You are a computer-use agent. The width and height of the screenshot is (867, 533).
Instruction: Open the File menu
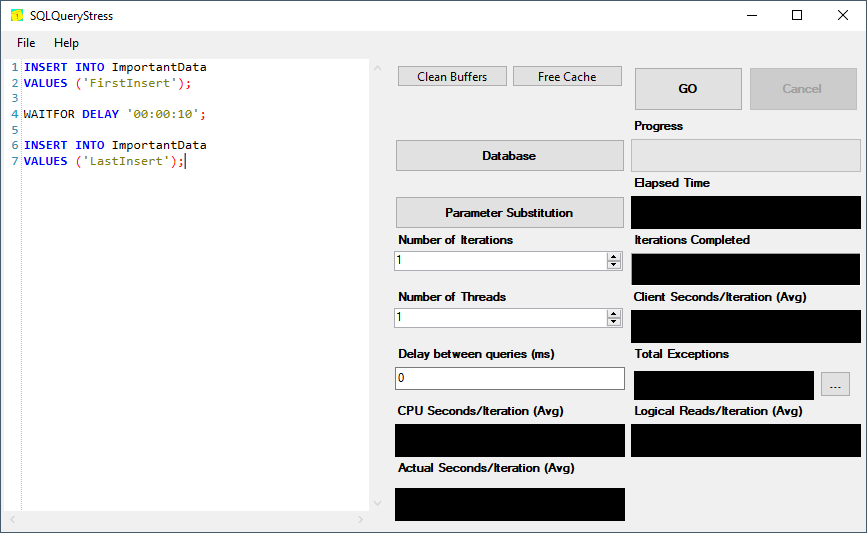point(26,43)
